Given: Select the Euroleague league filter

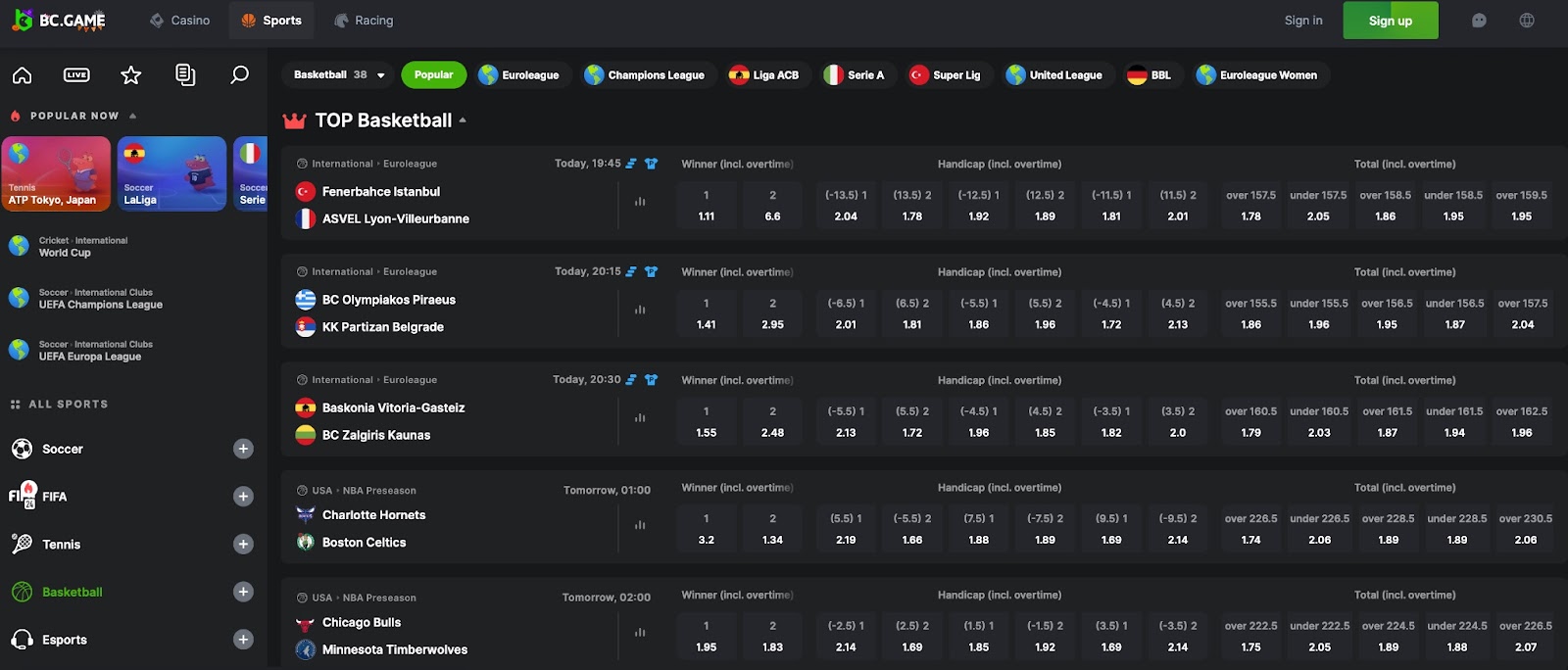Looking at the screenshot, I should click(x=518, y=75).
